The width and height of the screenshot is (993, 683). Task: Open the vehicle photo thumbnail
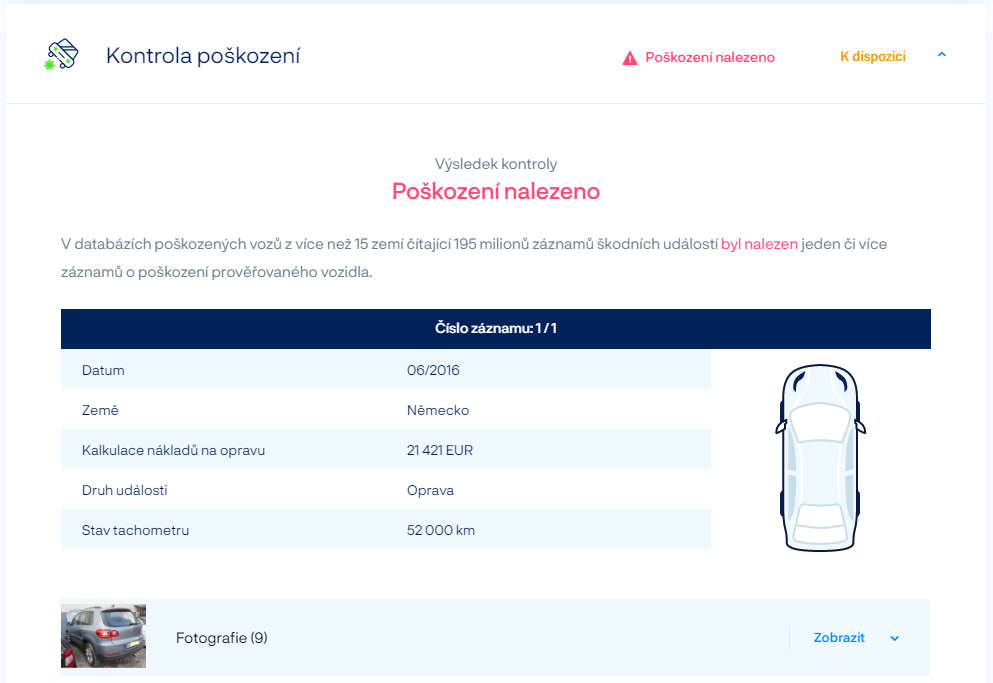104,635
